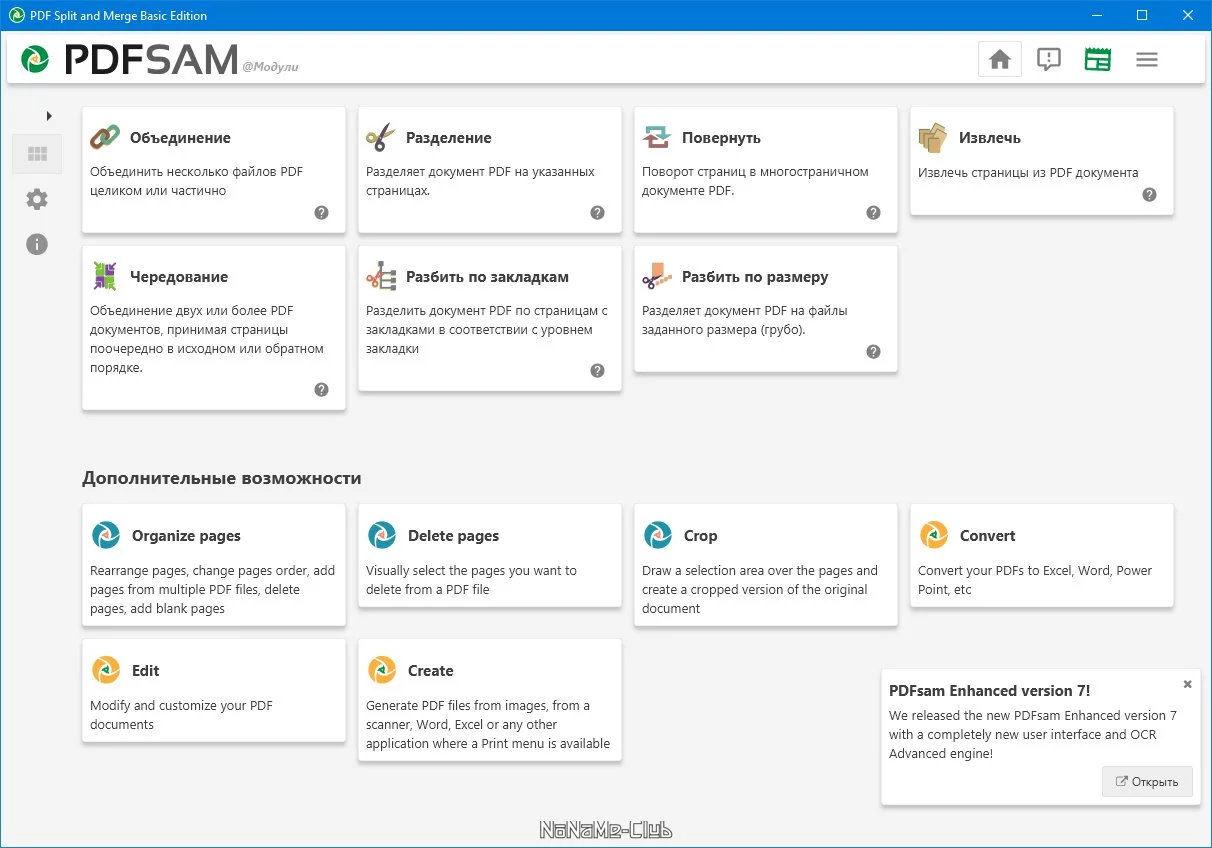The width and height of the screenshot is (1212, 848).
Task: Open the green news panel icon
Action: [x=1098, y=60]
